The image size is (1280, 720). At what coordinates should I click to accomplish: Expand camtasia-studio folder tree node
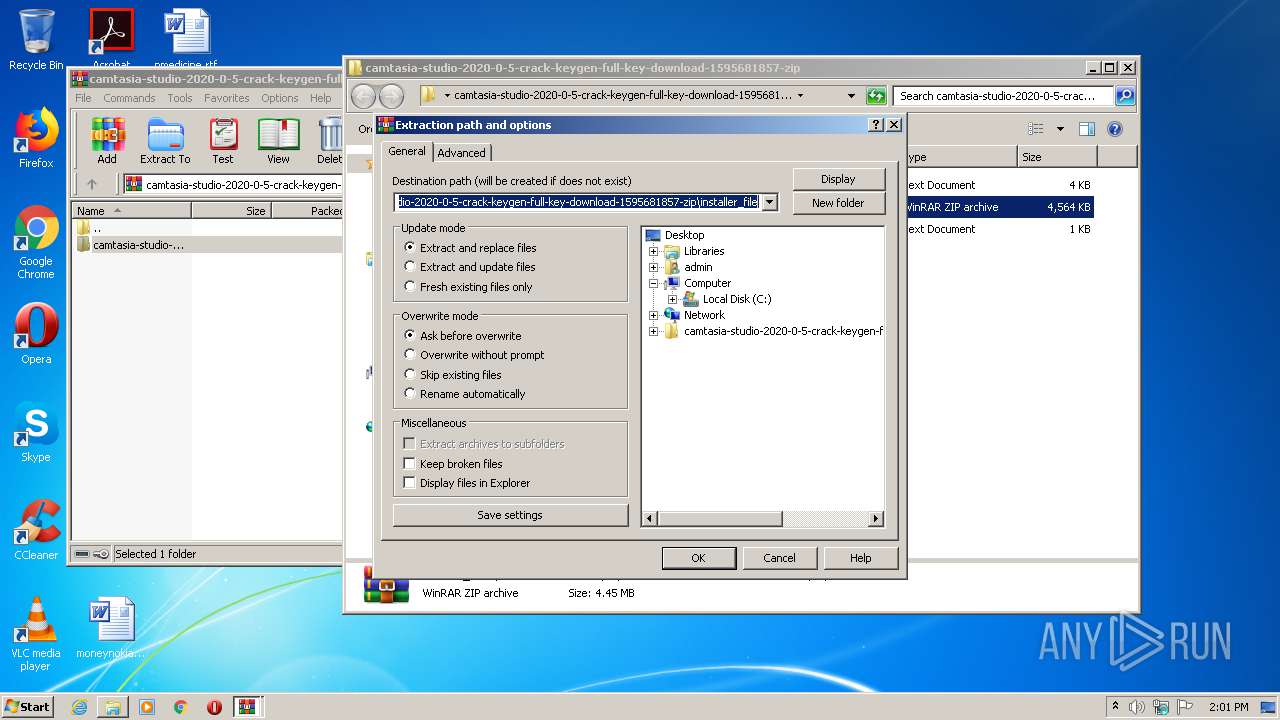pos(654,331)
